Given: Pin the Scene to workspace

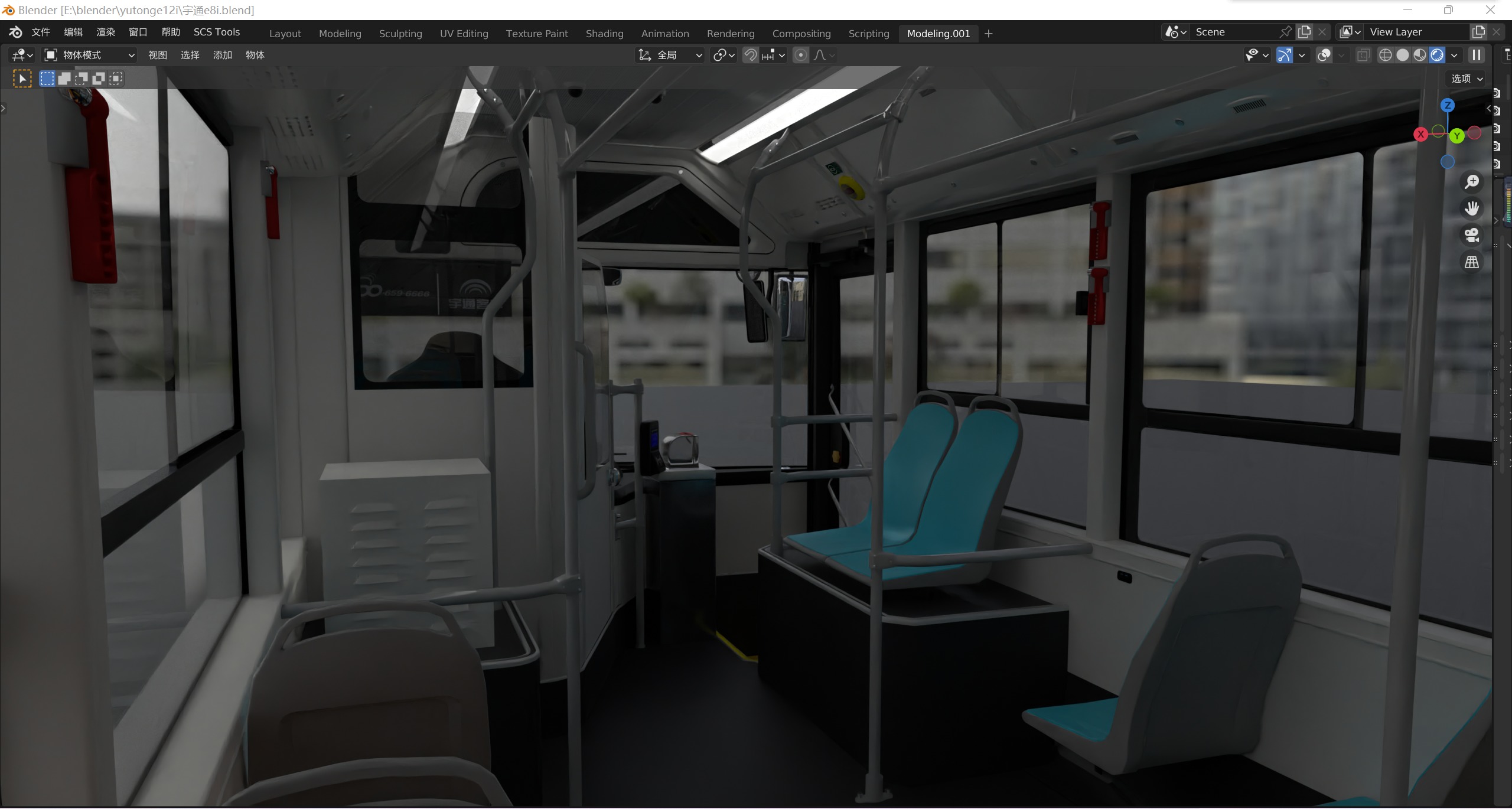Looking at the screenshot, I should click(1285, 32).
